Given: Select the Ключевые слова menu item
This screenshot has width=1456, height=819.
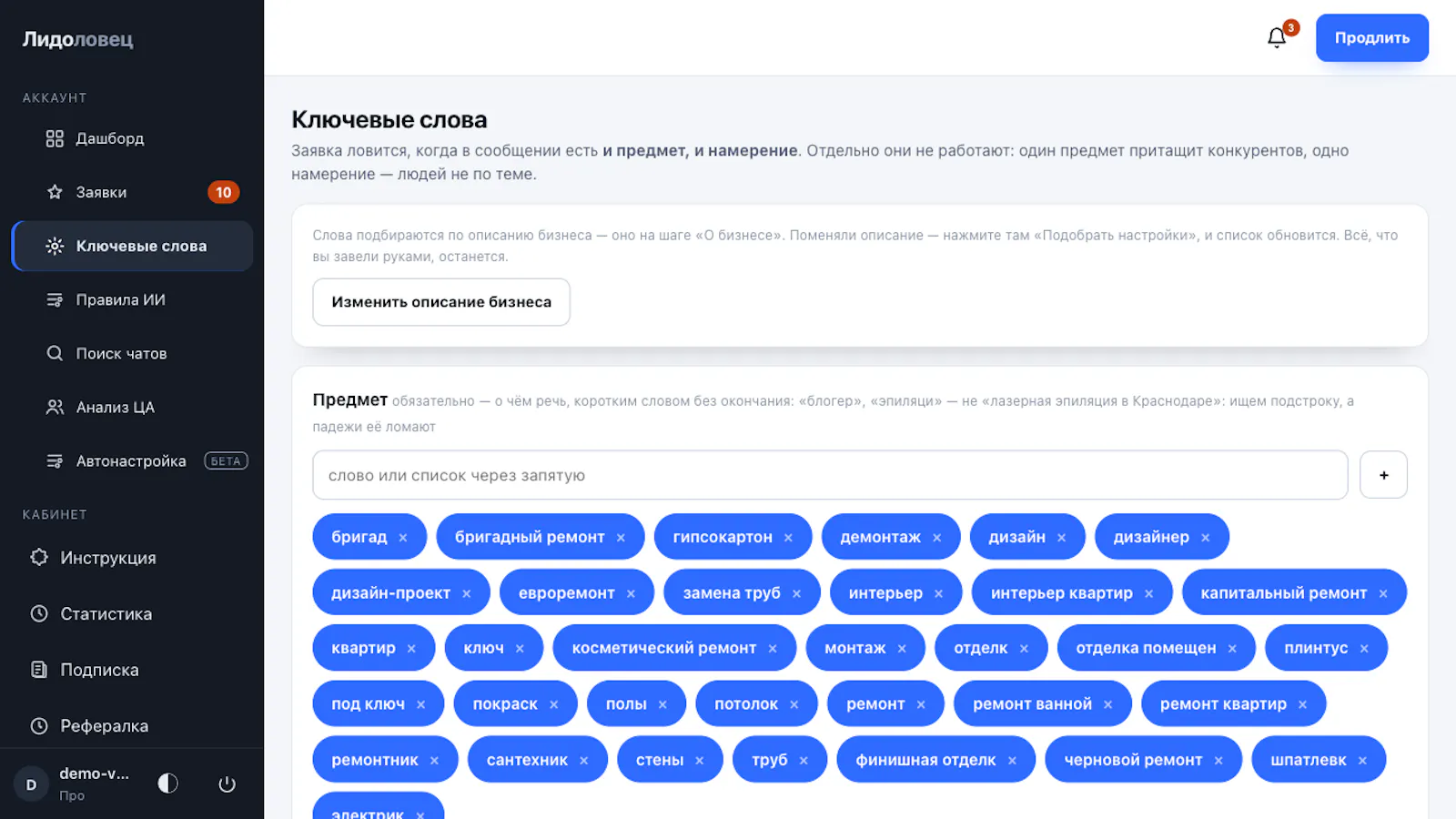Looking at the screenshot, I should [132, 246].
